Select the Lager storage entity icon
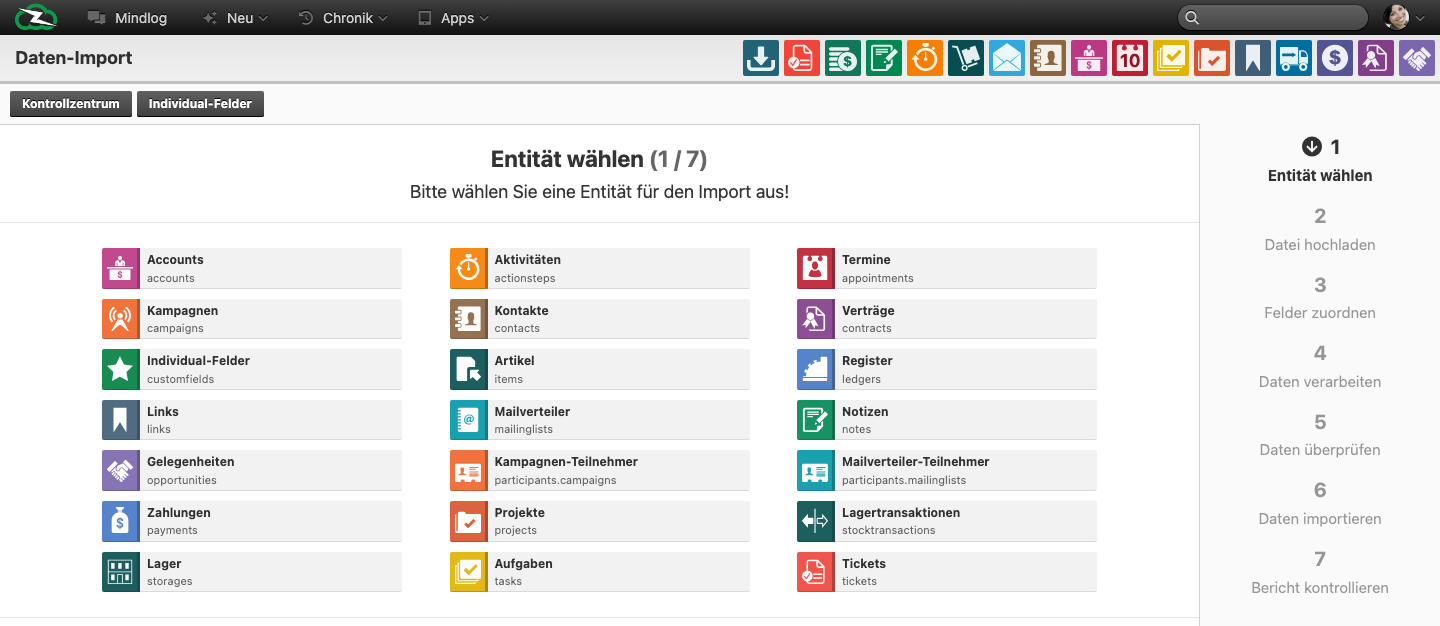Viewport: 1440px width, 626px height. click(x=121, y=572)
